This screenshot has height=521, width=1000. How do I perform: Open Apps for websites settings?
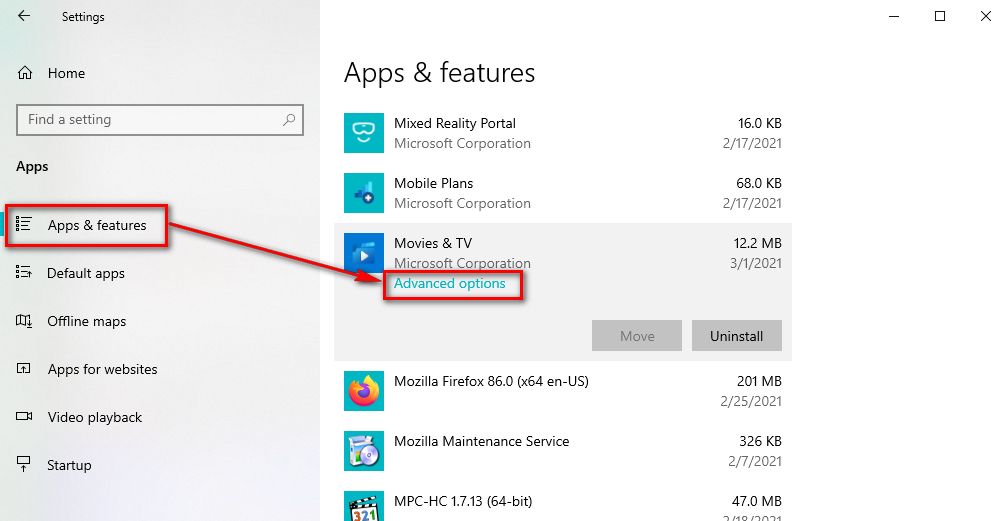tap(103, 369)
